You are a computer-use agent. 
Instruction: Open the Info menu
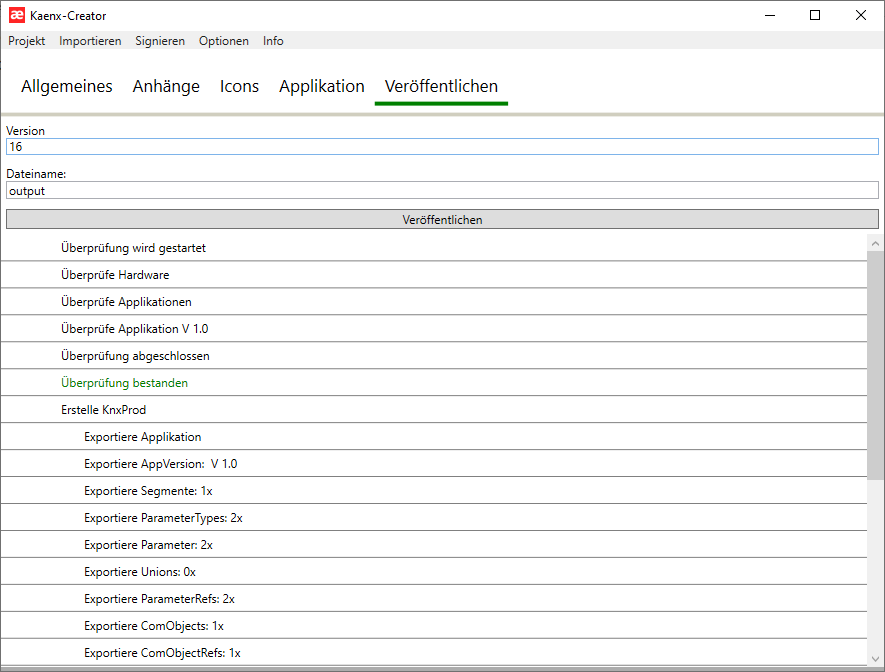[x=273, y=41]
